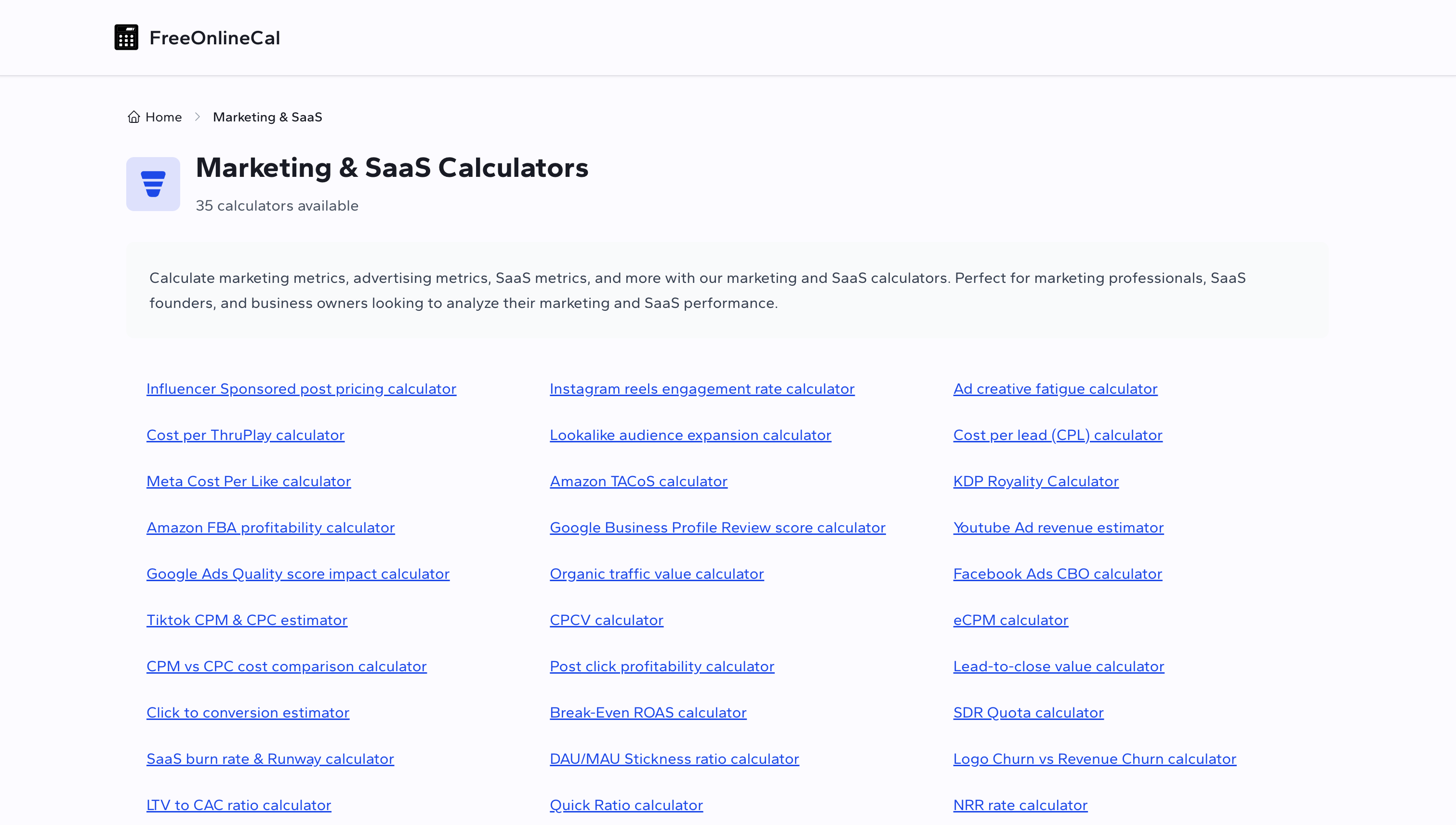The width and height of the screenshot is (1456, 825).
Task: Open the Google Ads Quality score impact calculator
Action: tap(297, 573)
